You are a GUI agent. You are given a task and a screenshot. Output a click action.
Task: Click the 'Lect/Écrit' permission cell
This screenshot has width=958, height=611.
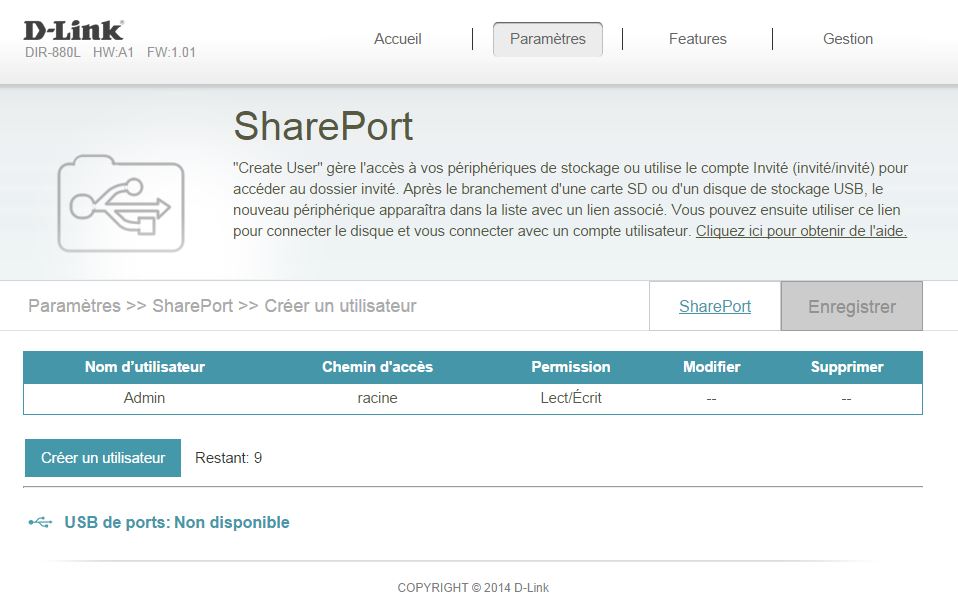570,398
